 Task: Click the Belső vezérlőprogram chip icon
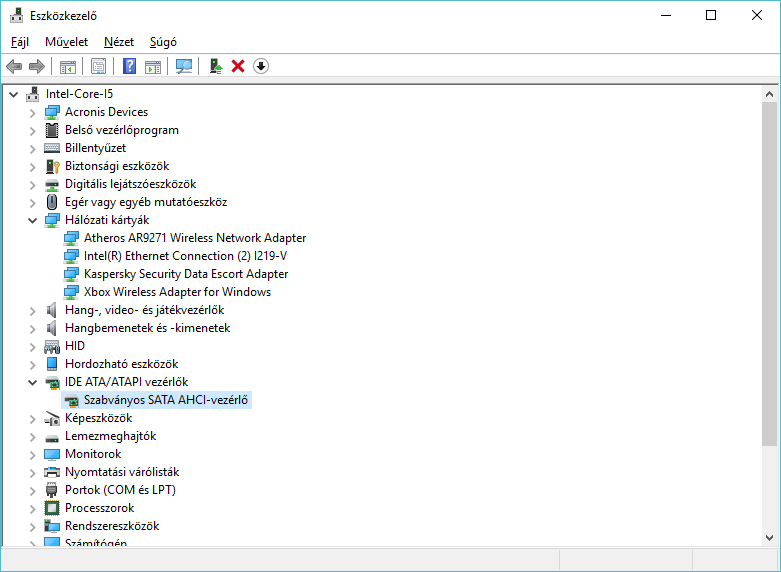tap(52, 130)
